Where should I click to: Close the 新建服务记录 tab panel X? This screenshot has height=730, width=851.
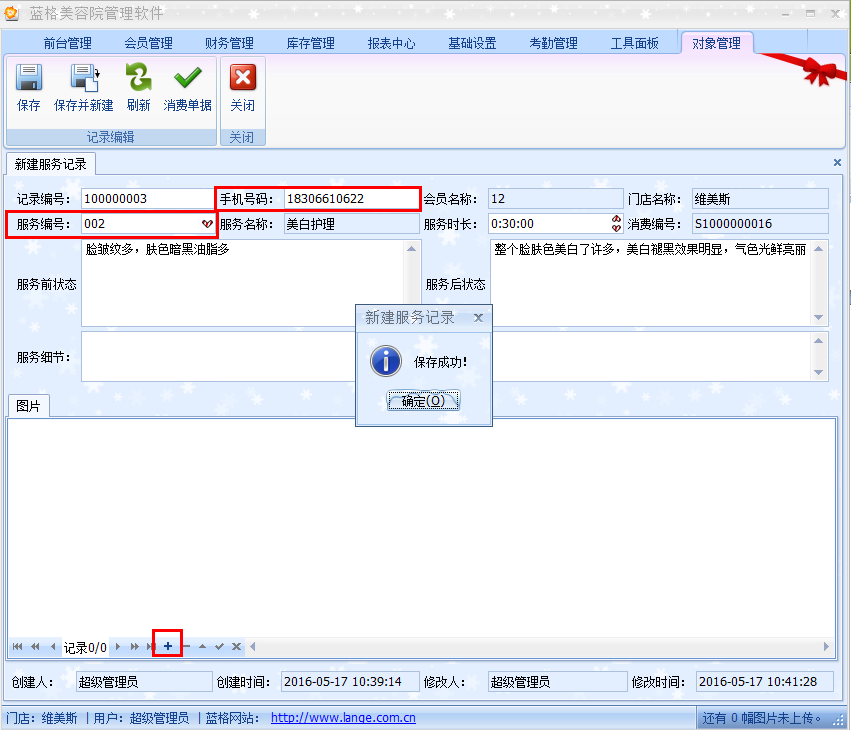[x=837, y=162]
